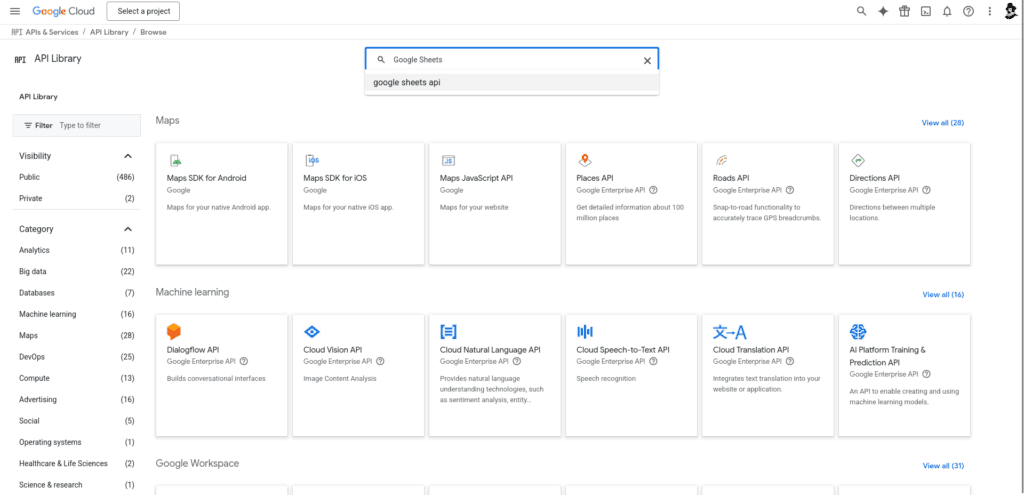Open the hamburger navigation menu

pyautogui.click(x=15, y=11)
